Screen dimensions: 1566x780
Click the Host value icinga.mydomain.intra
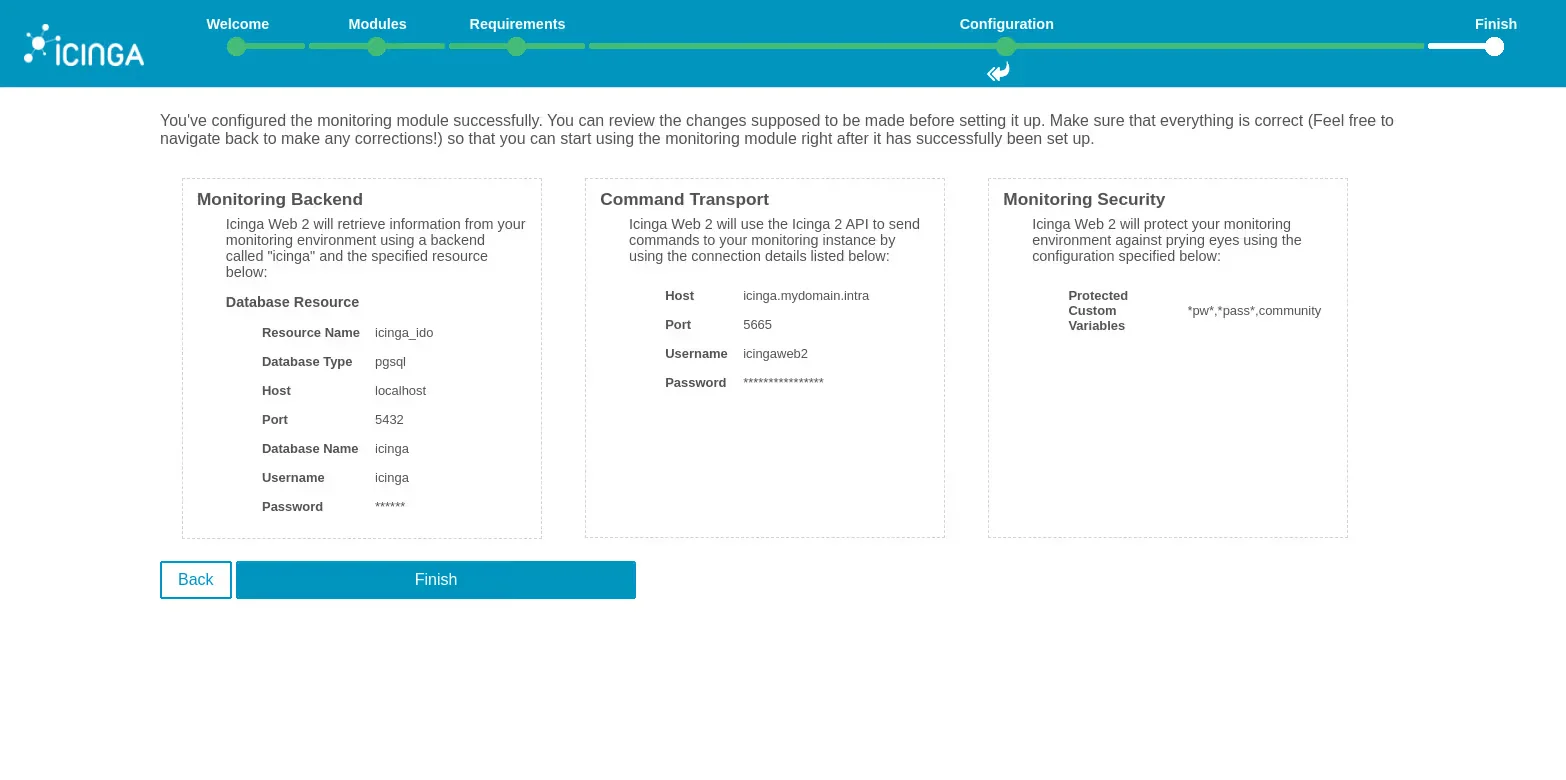coord(806,295)
